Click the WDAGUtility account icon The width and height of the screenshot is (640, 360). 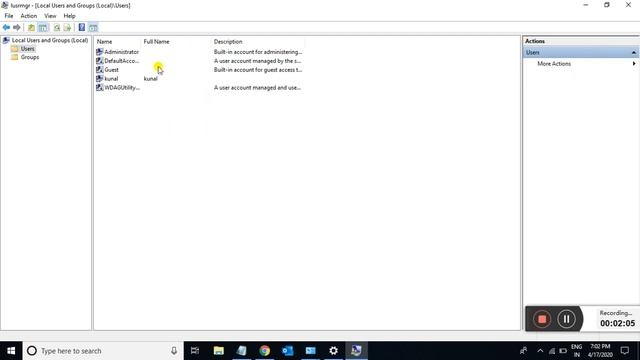[x=100, y=87]
